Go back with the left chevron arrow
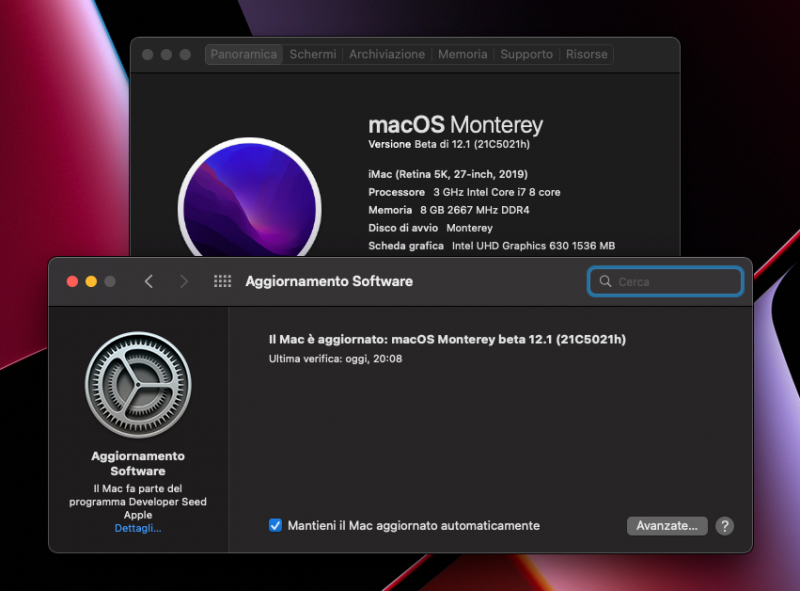This screenshot has height=591, width=800. (x=149, y=282)
